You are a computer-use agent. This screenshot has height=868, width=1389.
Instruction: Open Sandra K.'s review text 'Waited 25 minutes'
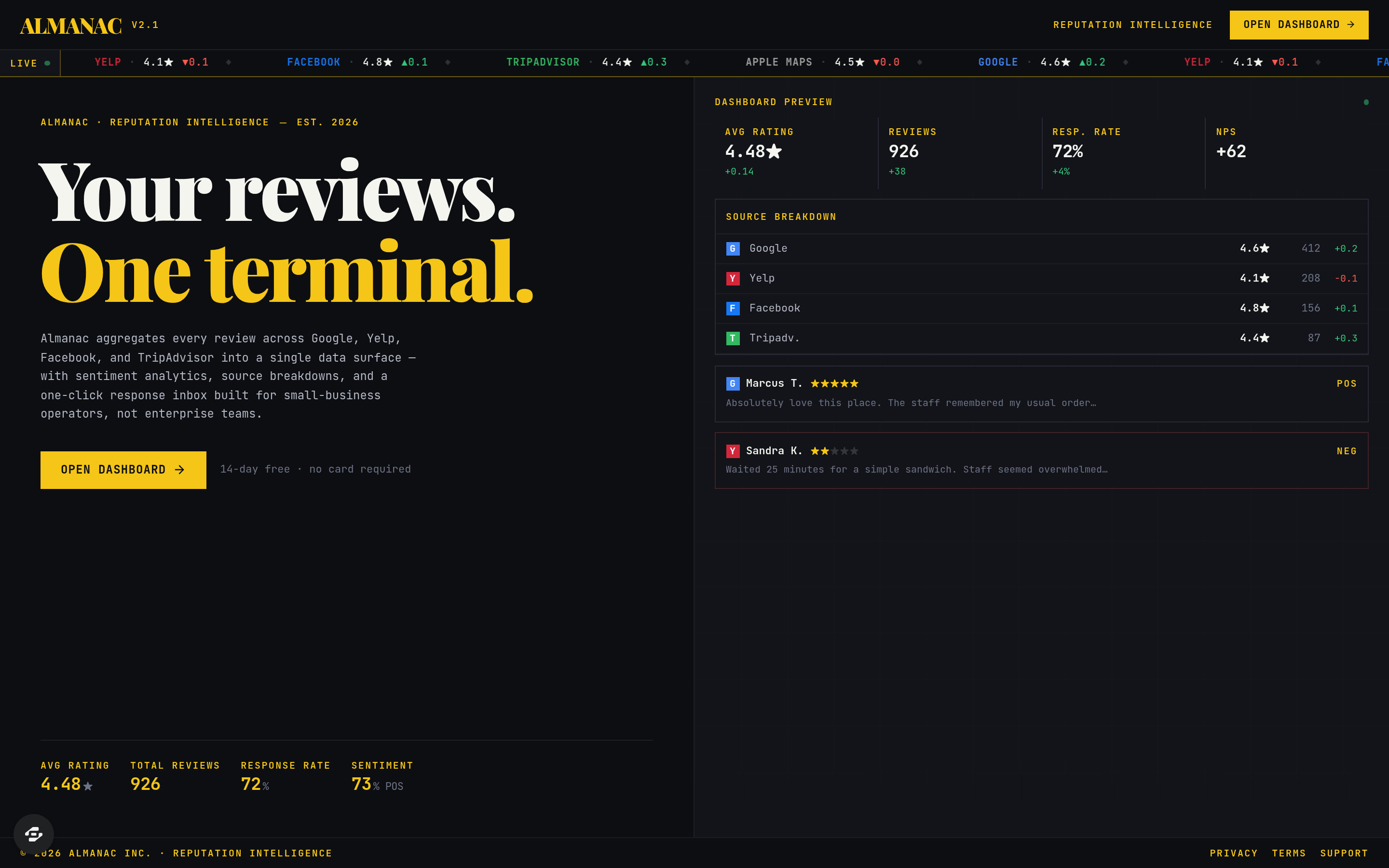coord(917,470)
